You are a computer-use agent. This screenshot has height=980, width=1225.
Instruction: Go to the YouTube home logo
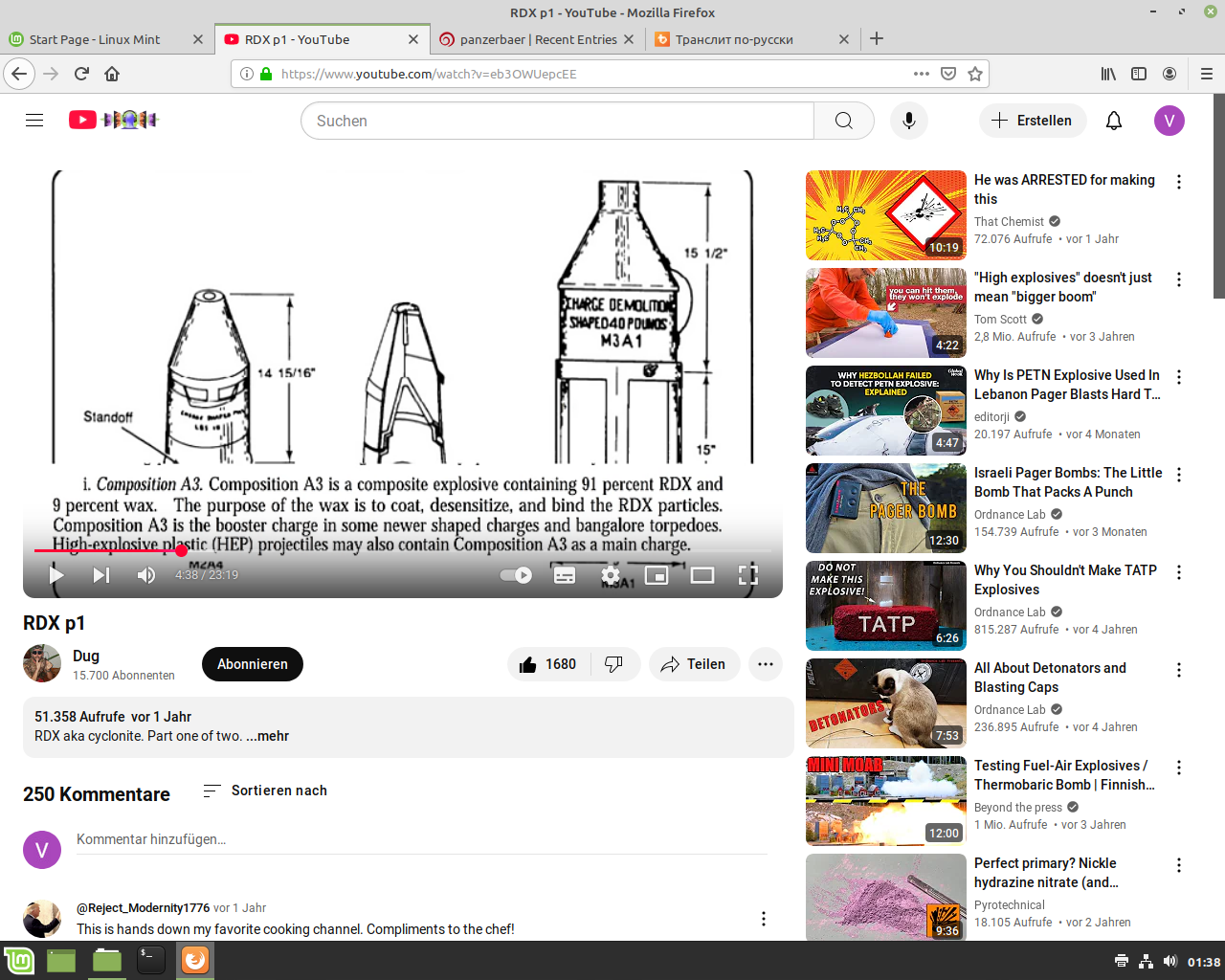pos(113,120)
